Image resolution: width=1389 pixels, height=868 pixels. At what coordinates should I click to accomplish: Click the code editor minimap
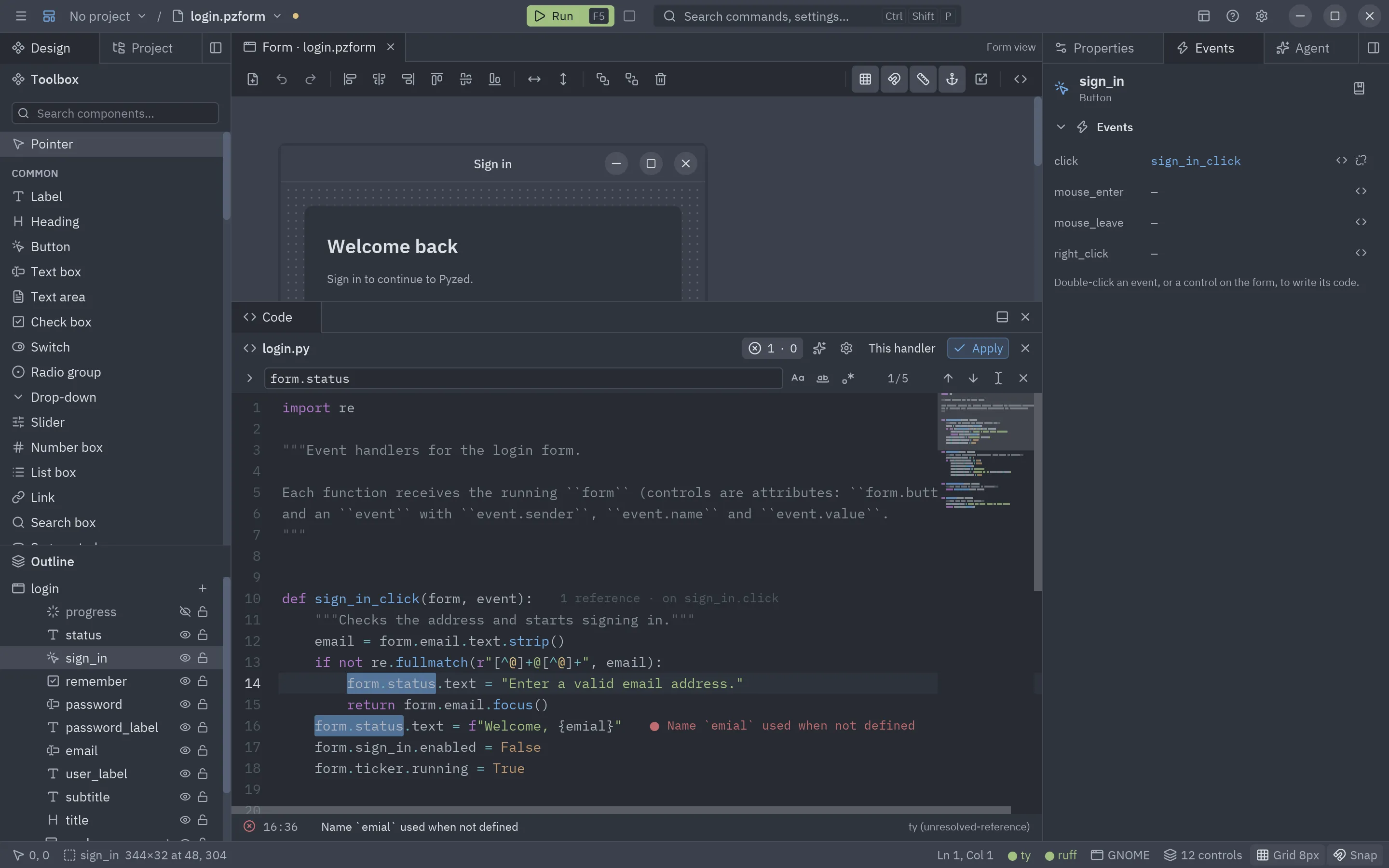coord(985,599)
